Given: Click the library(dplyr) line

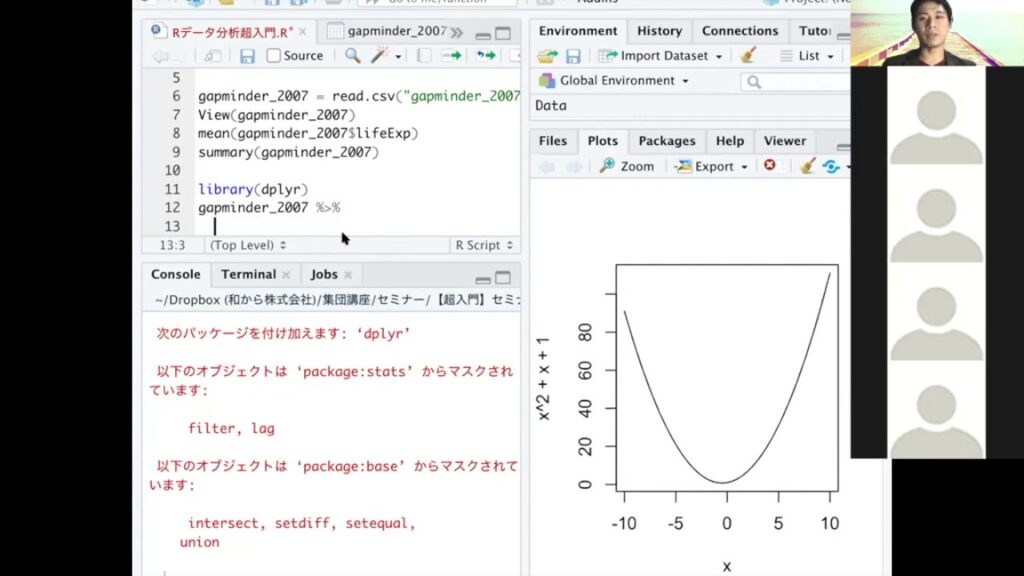Looking at the screenshot, I should [x=253, y=189].
